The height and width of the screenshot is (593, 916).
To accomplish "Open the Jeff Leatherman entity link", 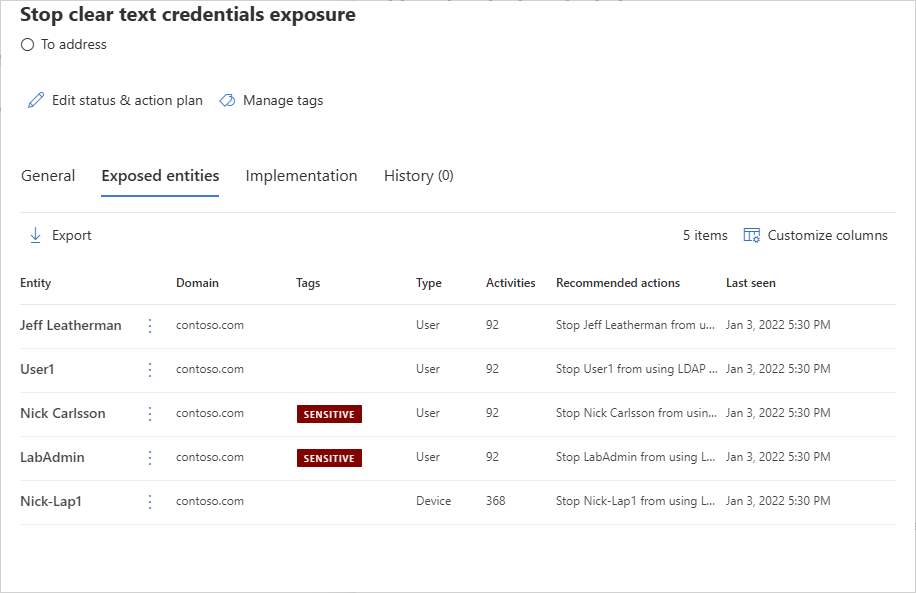I will coord(71,325).
